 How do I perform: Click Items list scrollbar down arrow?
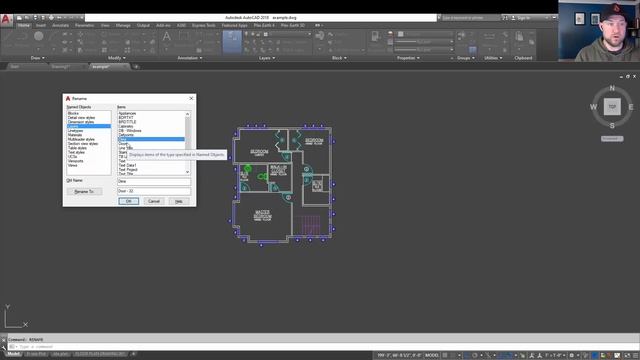188,172
